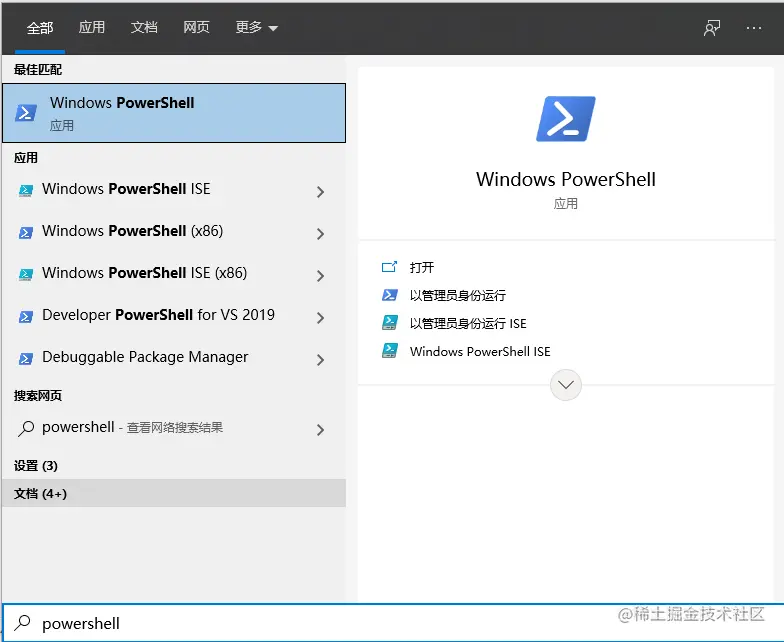Screen dimensions: 784x642
Task: Expand Windows PowerShell ISE (x86) result arrow
Action: (x=320, y=276)
